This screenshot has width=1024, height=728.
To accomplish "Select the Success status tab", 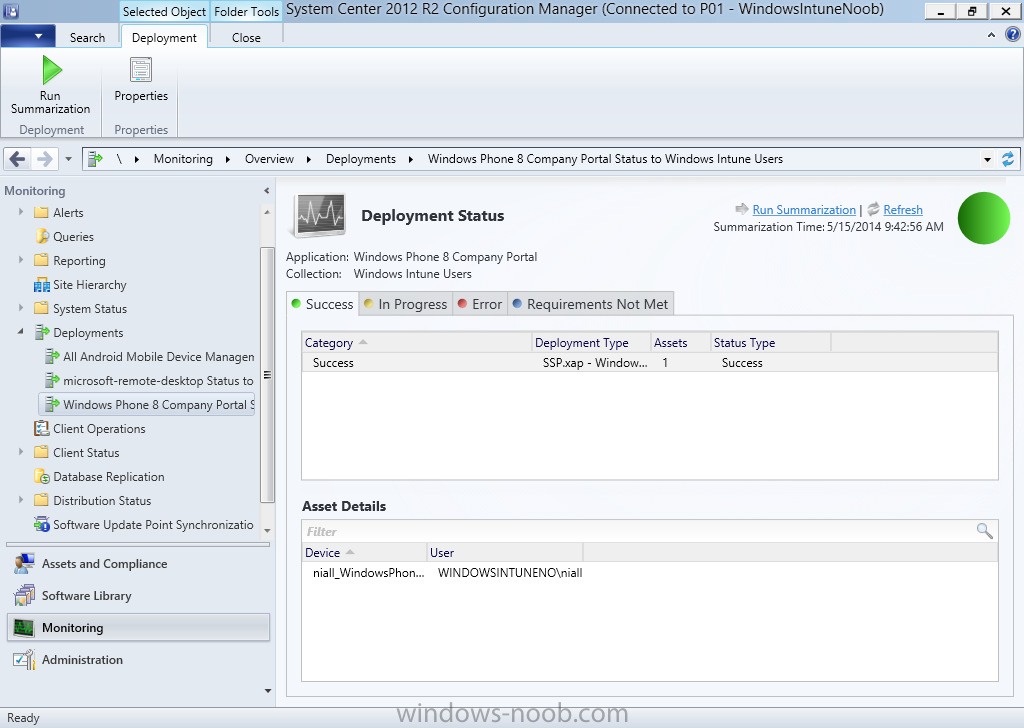I will click(323, 304).
